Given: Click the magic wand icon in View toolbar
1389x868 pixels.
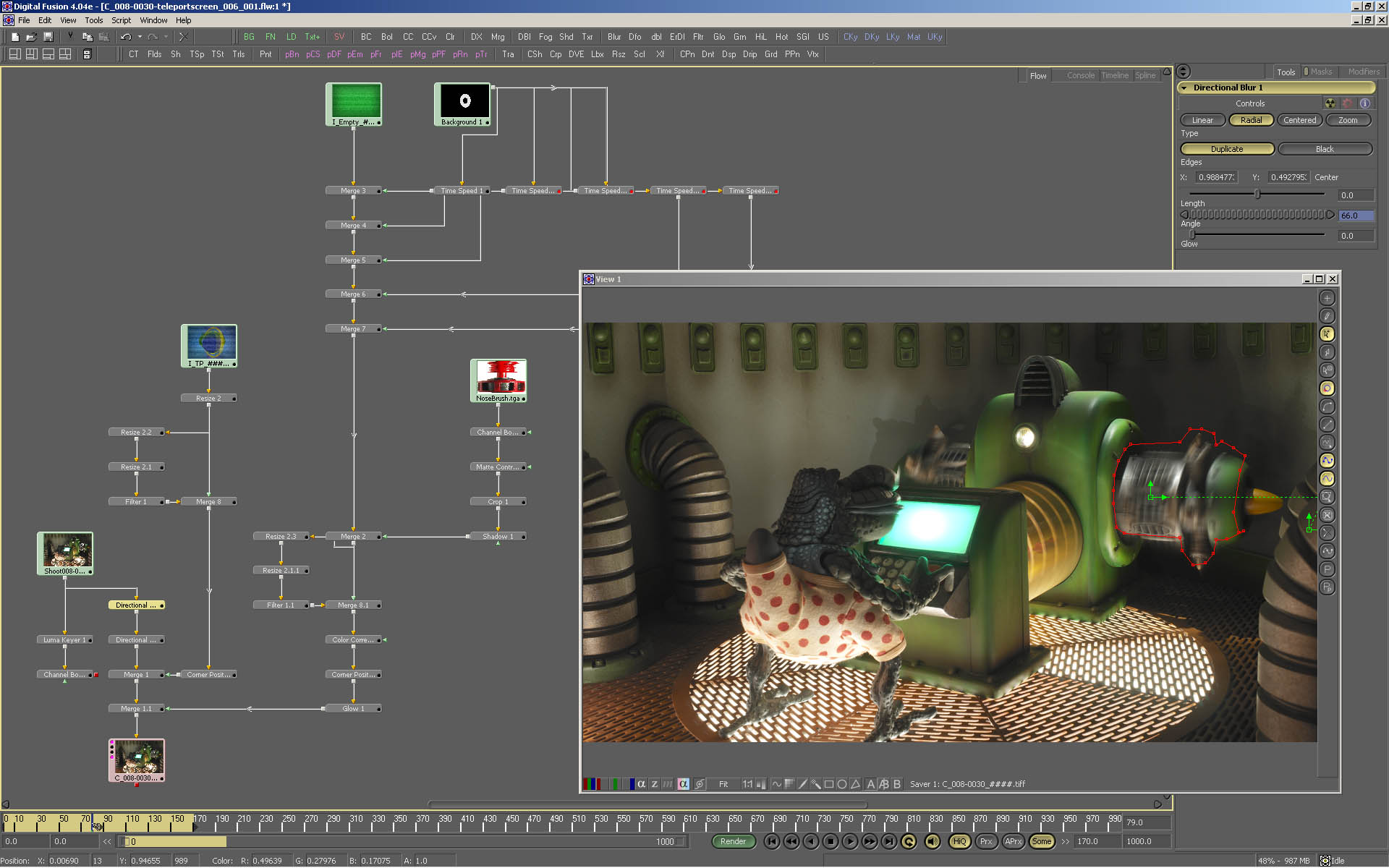Looking at the screenshot, I should 815,784.
